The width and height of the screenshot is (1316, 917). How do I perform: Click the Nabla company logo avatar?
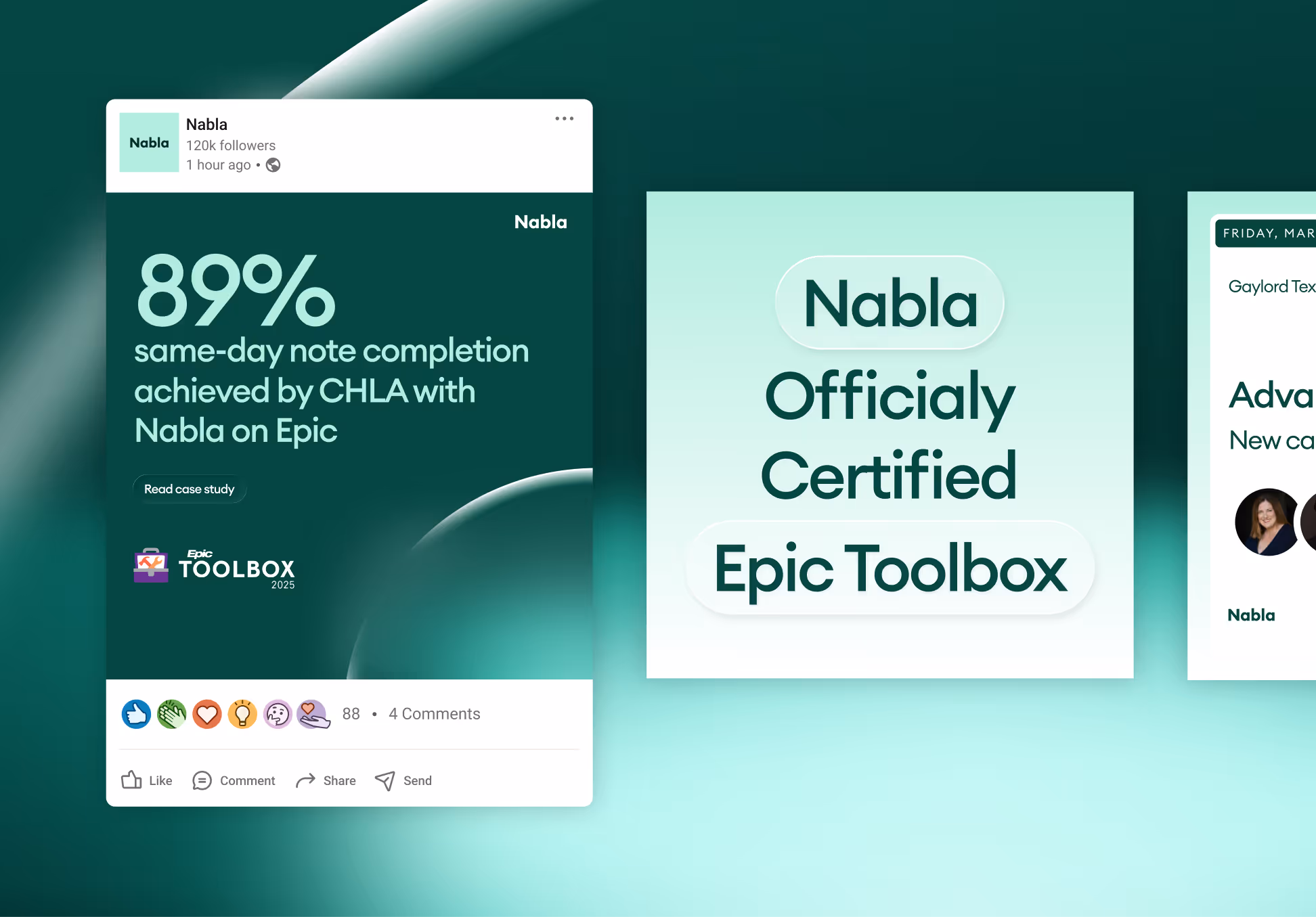[149, 142]
